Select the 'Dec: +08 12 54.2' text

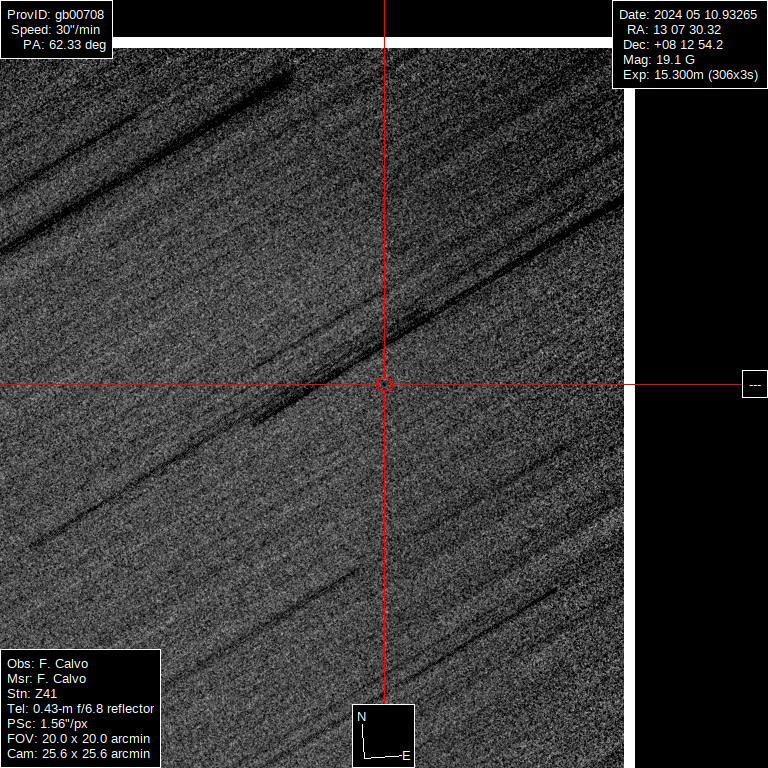(x=673, y=45)
